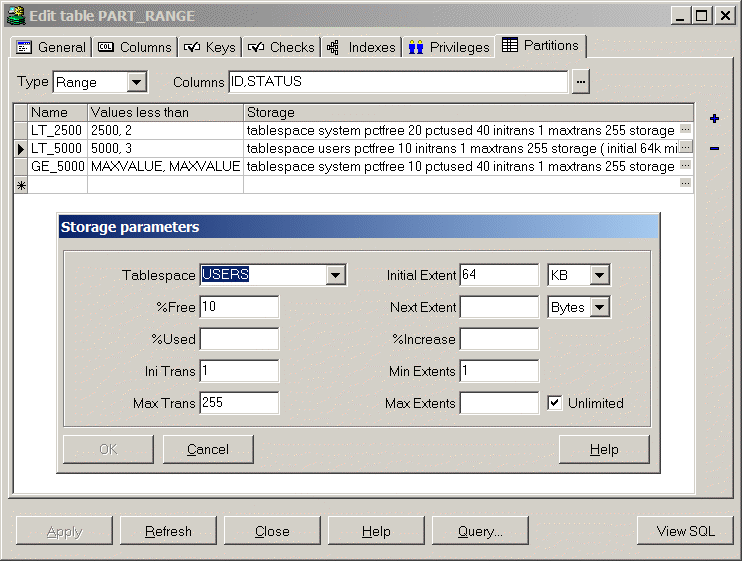The width and height of the screenshot is (742, 561).
Task: Switch to the General tab
Action: [x=51, y=47]
